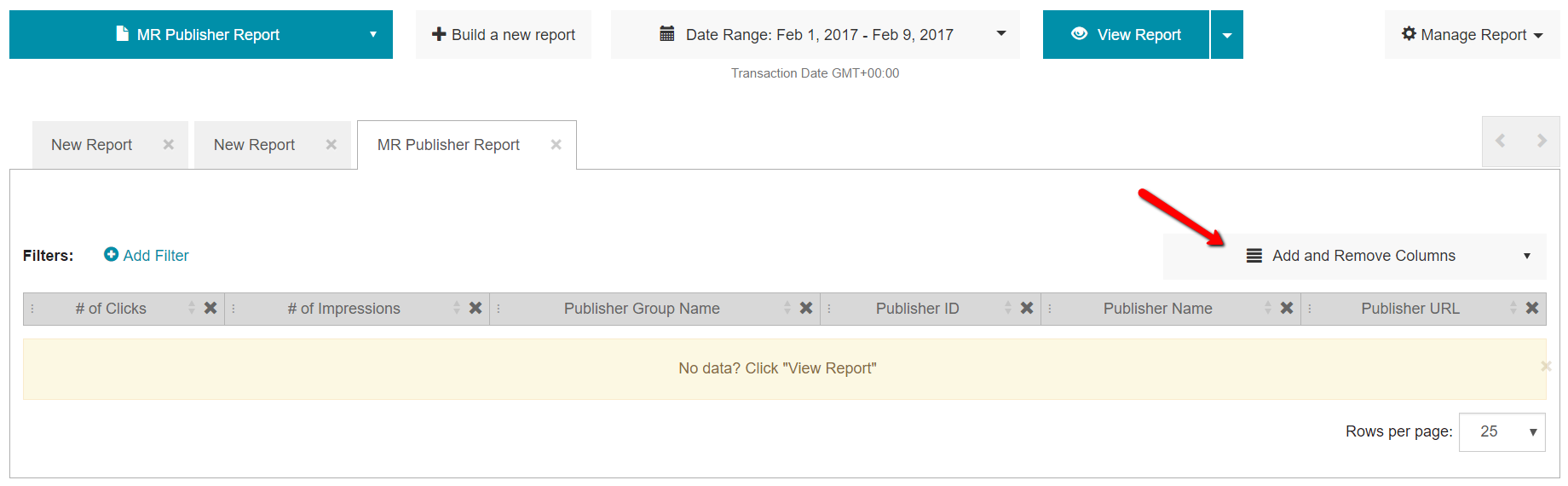Toggle sort on # of Clicks column
Viewport: 1568px width, 486px height.
click(192, 308)
